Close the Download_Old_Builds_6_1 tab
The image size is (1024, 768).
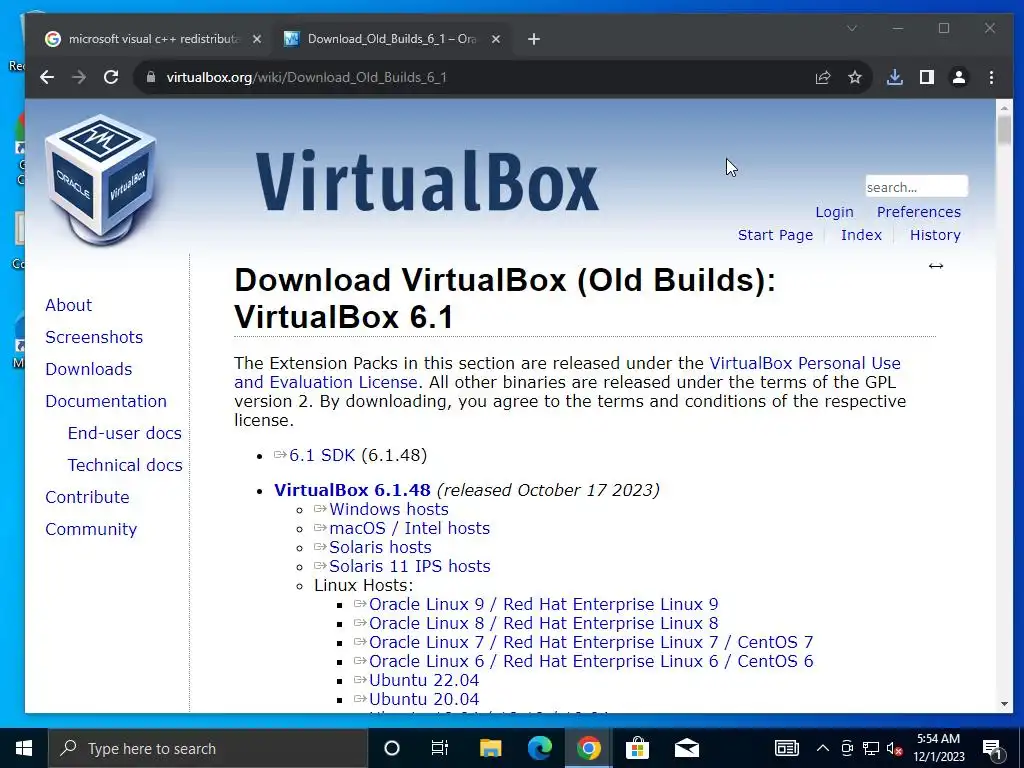tap(496, 39)
